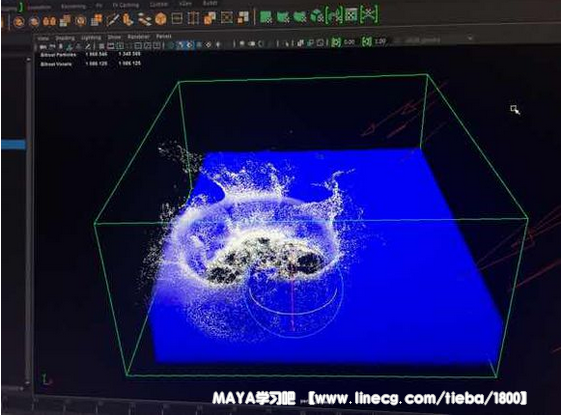Click the 'Bifrost Particles' HUD label
The width and height of the screenshot is (564, 415).
[59, 55]
